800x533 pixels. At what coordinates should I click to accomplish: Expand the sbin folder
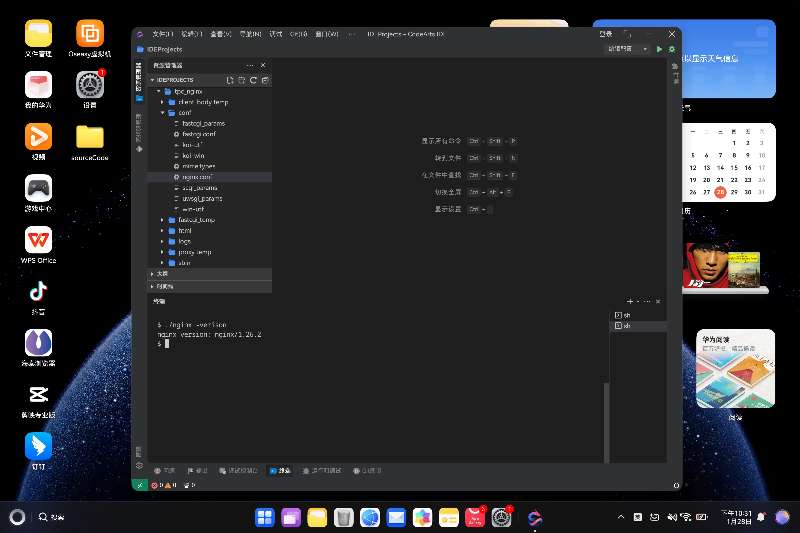coord(163,263)
